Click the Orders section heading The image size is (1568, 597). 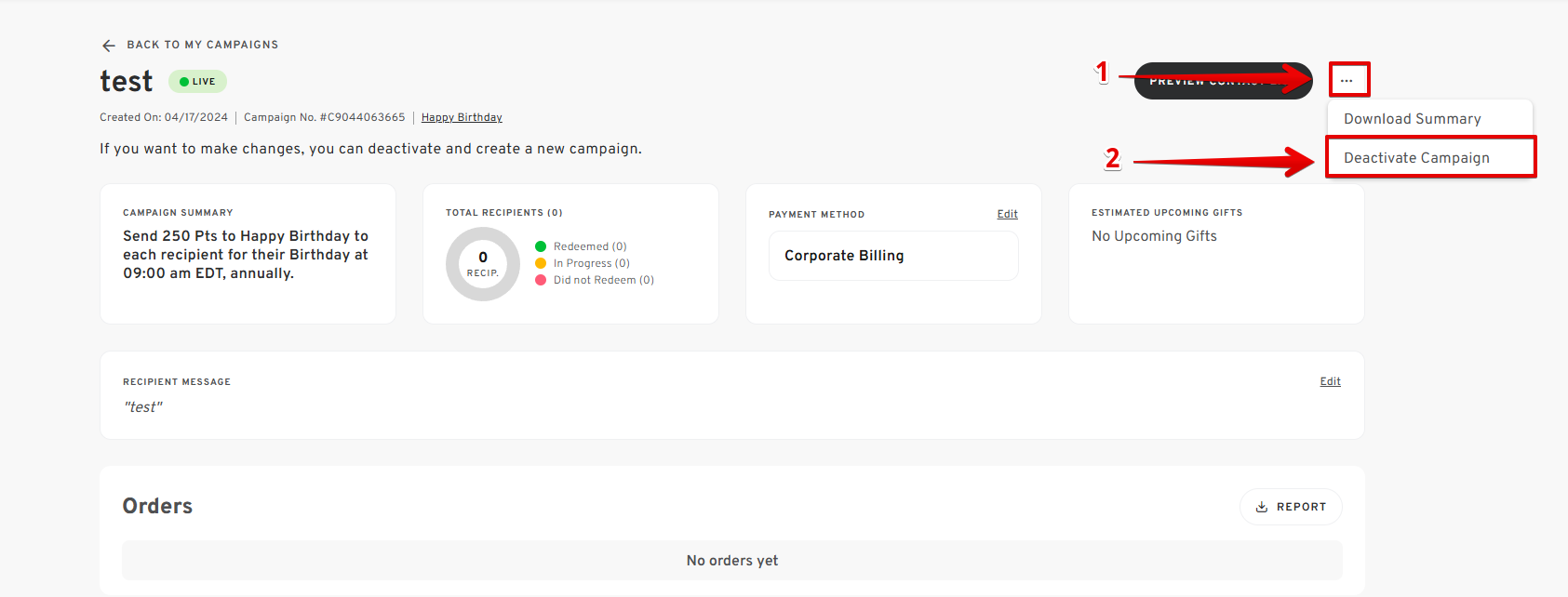click(158, 506)
